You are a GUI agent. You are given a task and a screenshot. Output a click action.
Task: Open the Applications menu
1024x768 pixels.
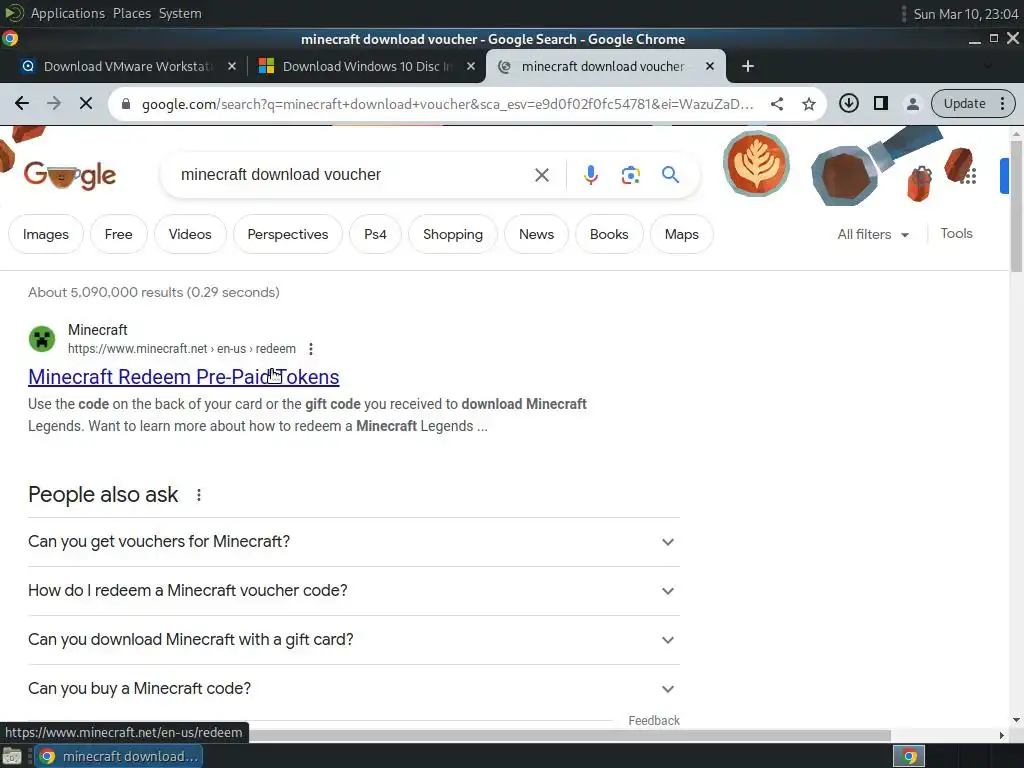pyautogui.click(x=67, y=13)
